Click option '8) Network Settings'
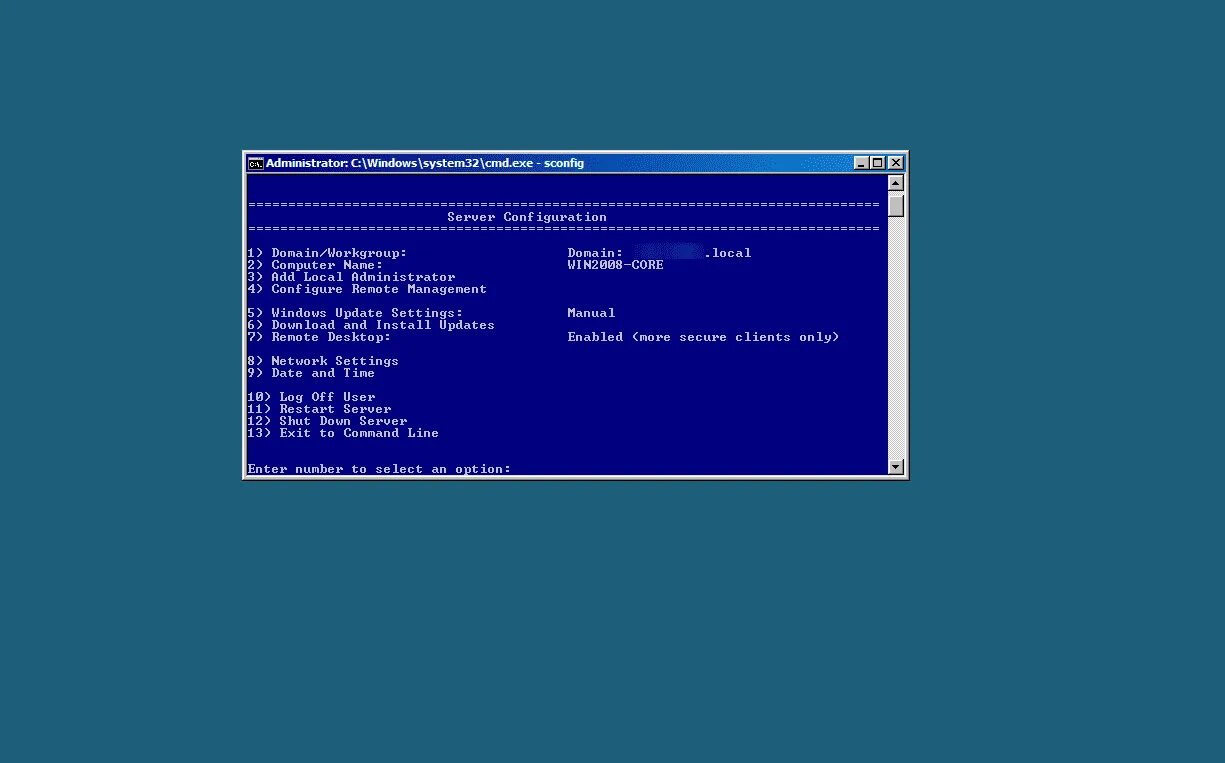Image resolution: width=1225 pixels, height=763 pixels. [323, 361]
